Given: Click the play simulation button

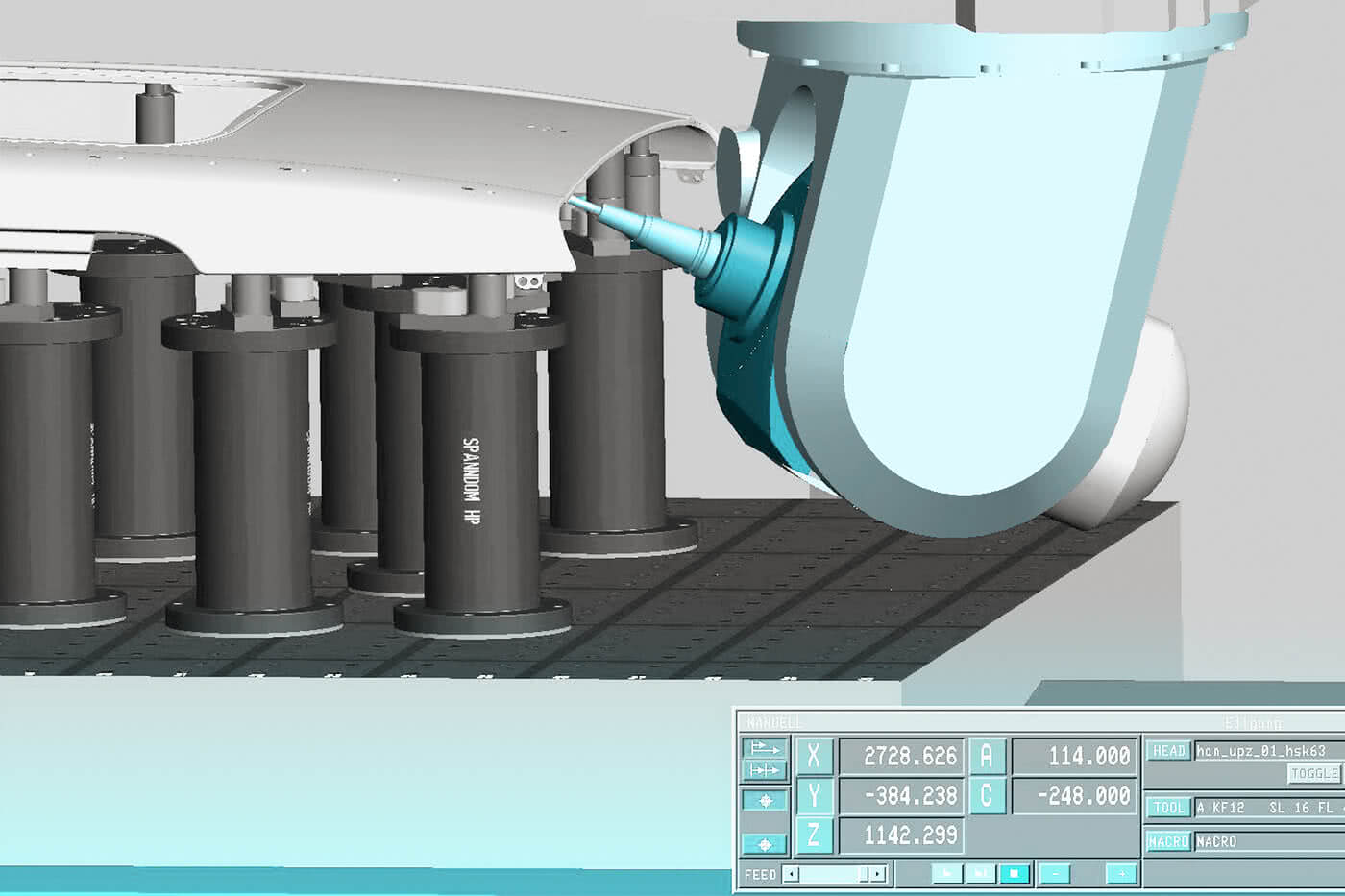Looking at the screenshot, I should click(946, 874).
